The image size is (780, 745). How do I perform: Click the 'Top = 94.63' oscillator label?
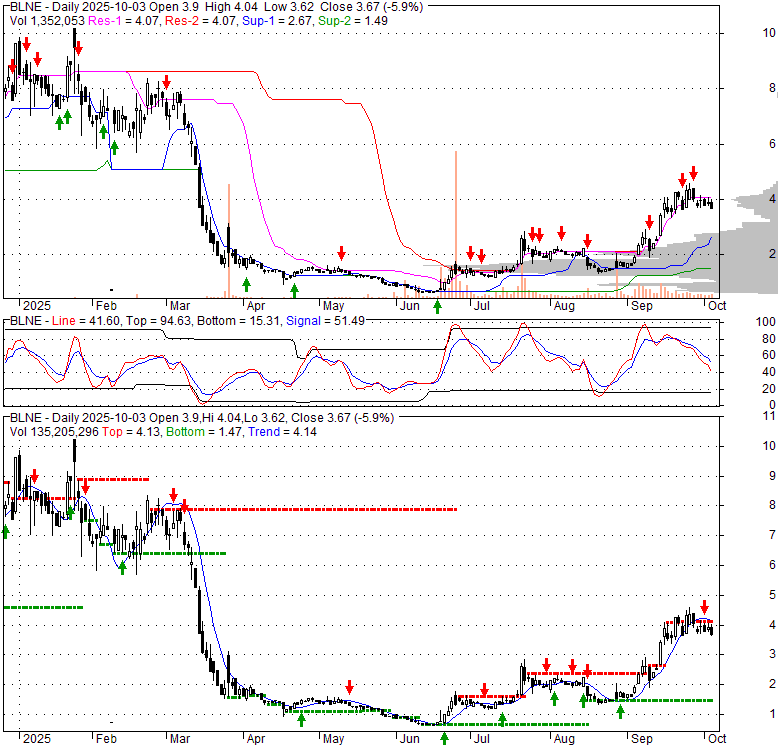coord(158,321)
